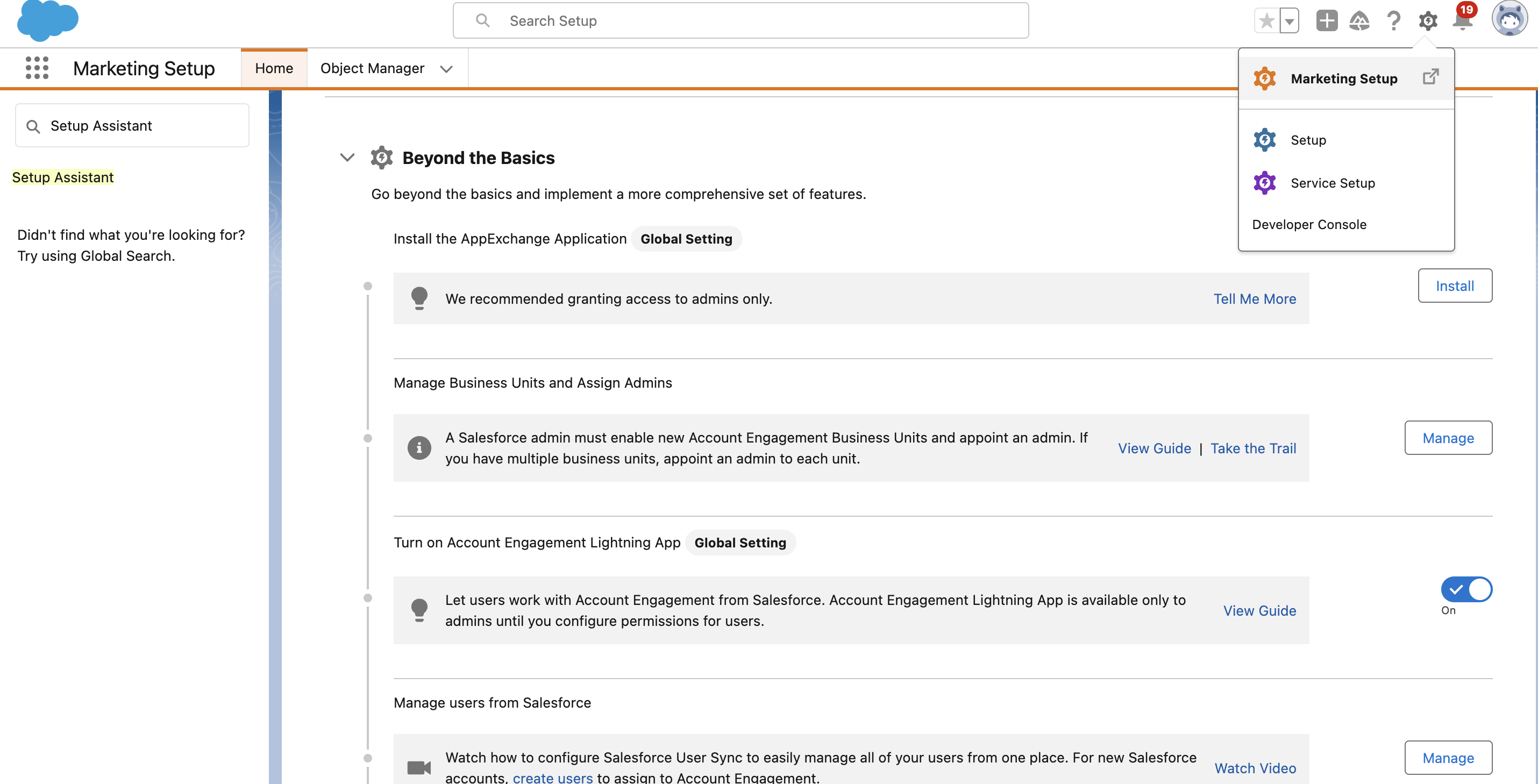This screenshot has height=784, width=1538.
Task: Open the favorites list dropdown arrow
Action: pyautogui.click(x=1290, y=21)
